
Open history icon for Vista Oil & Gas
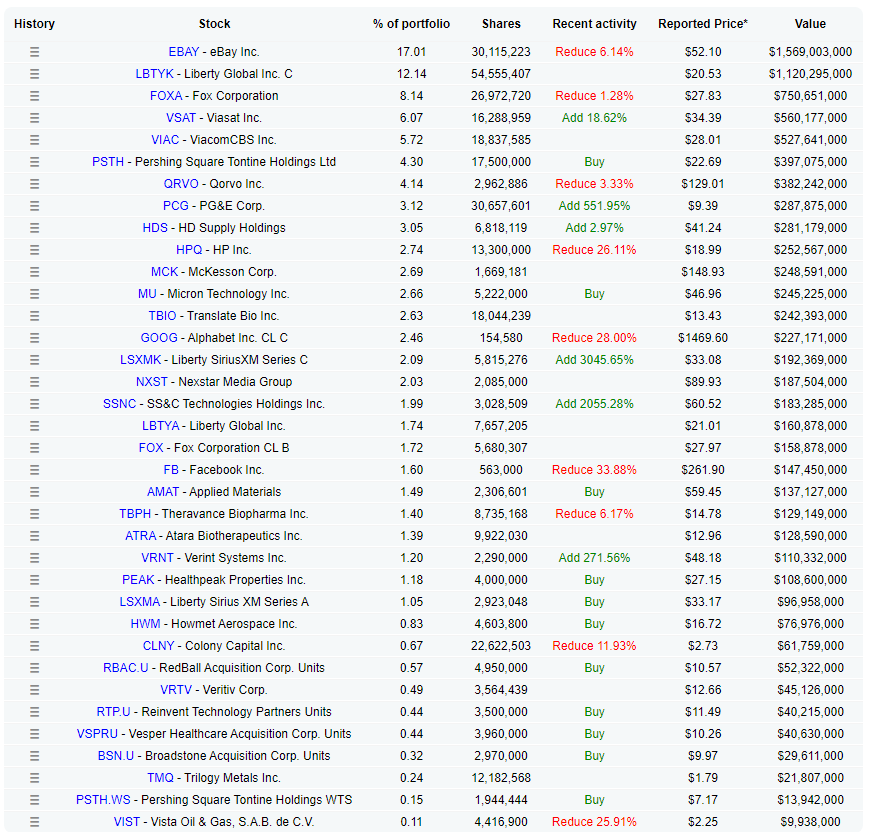click(35, 822)
